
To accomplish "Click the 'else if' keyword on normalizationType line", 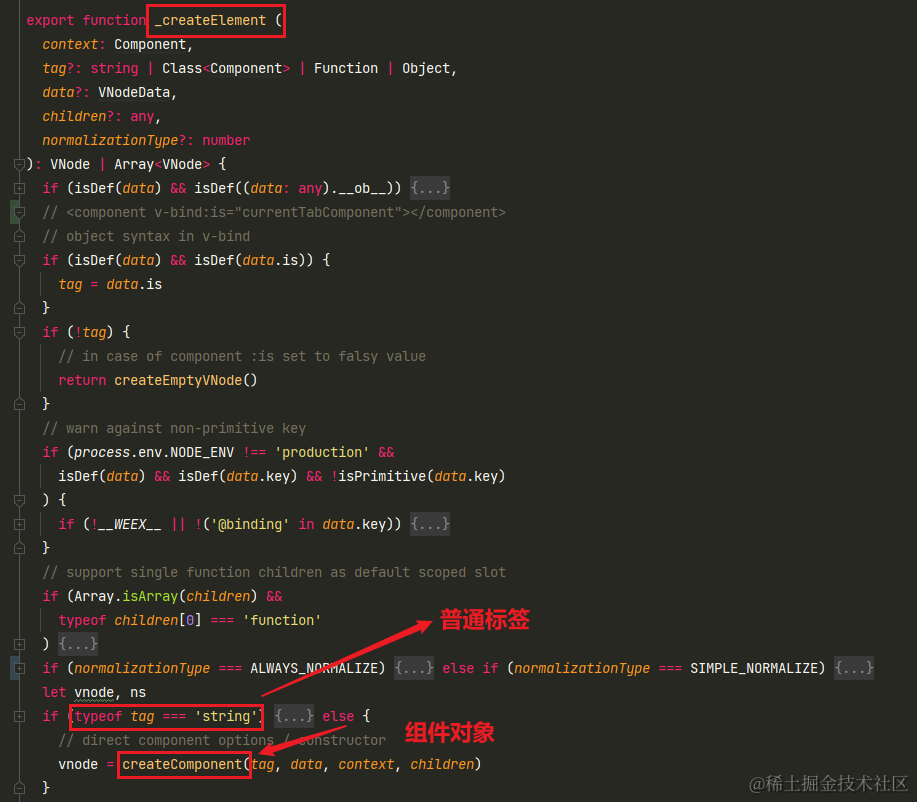I will [470, 668].
